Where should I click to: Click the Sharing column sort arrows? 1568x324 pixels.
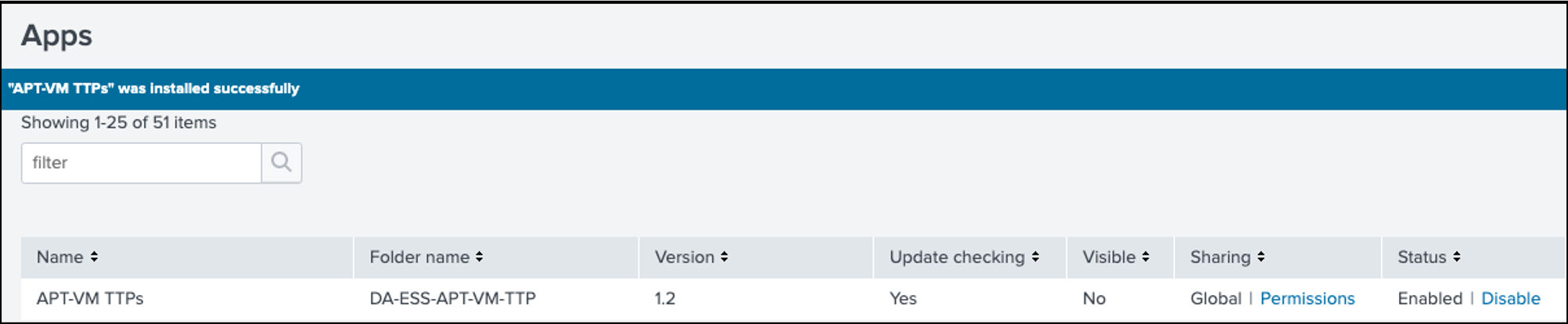point(1261,257)
